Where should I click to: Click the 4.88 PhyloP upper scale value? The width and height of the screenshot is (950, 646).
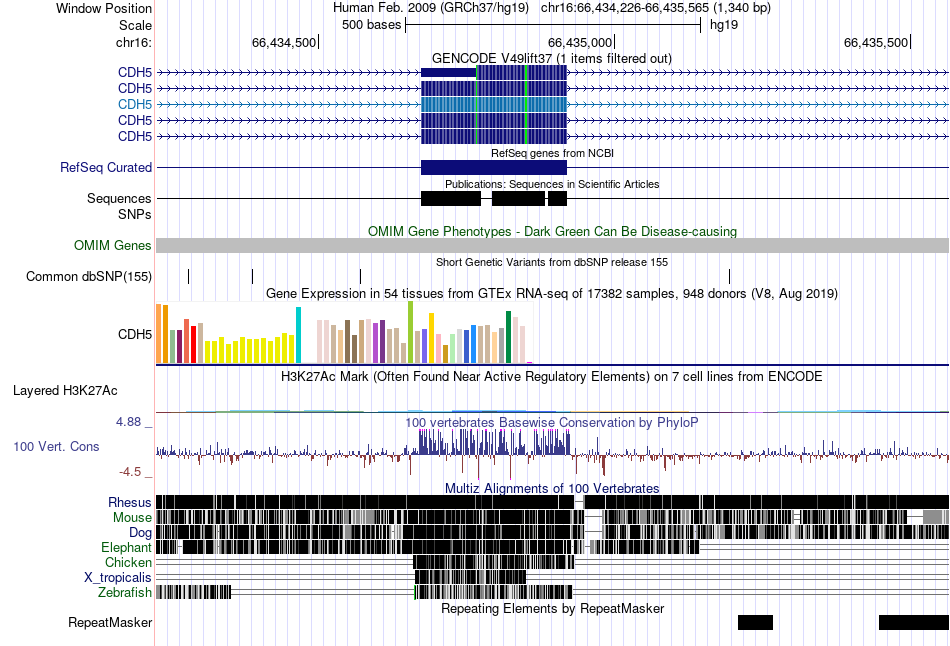pyautogui.click(x=128, y=422)
